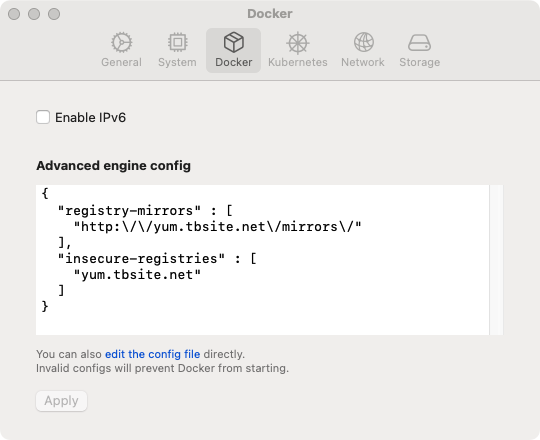Select the System chip icon
The image size is (540, 440).
point(177,42)
